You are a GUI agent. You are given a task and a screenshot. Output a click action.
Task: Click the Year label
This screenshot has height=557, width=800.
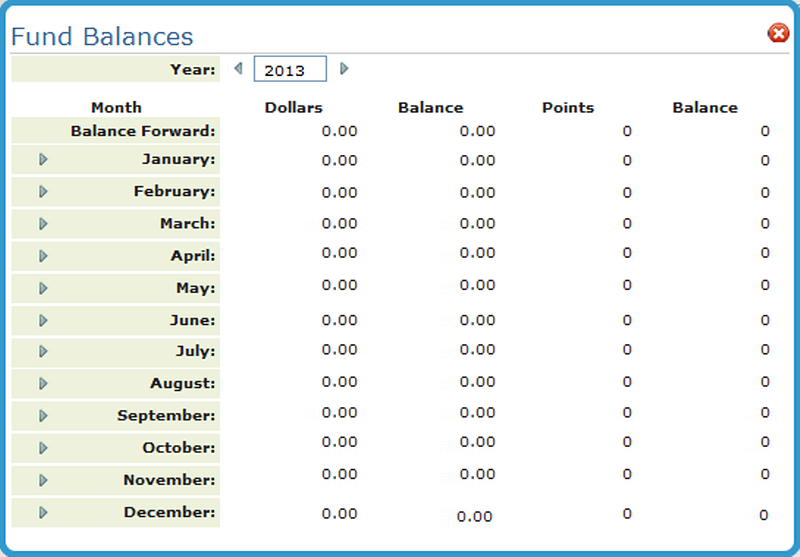click(x=193, y=69)
